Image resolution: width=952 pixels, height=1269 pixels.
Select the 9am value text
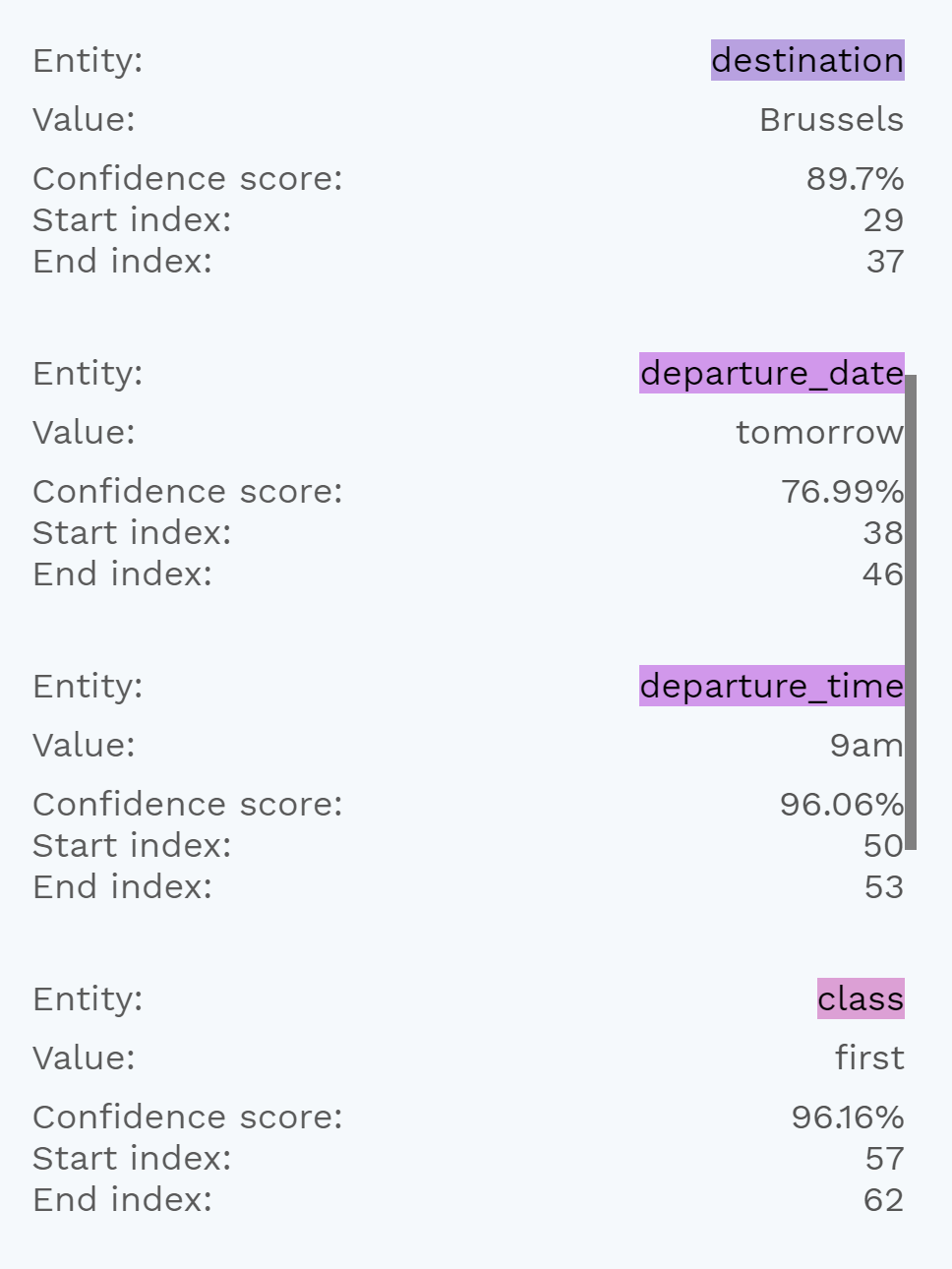click(866, 746)
